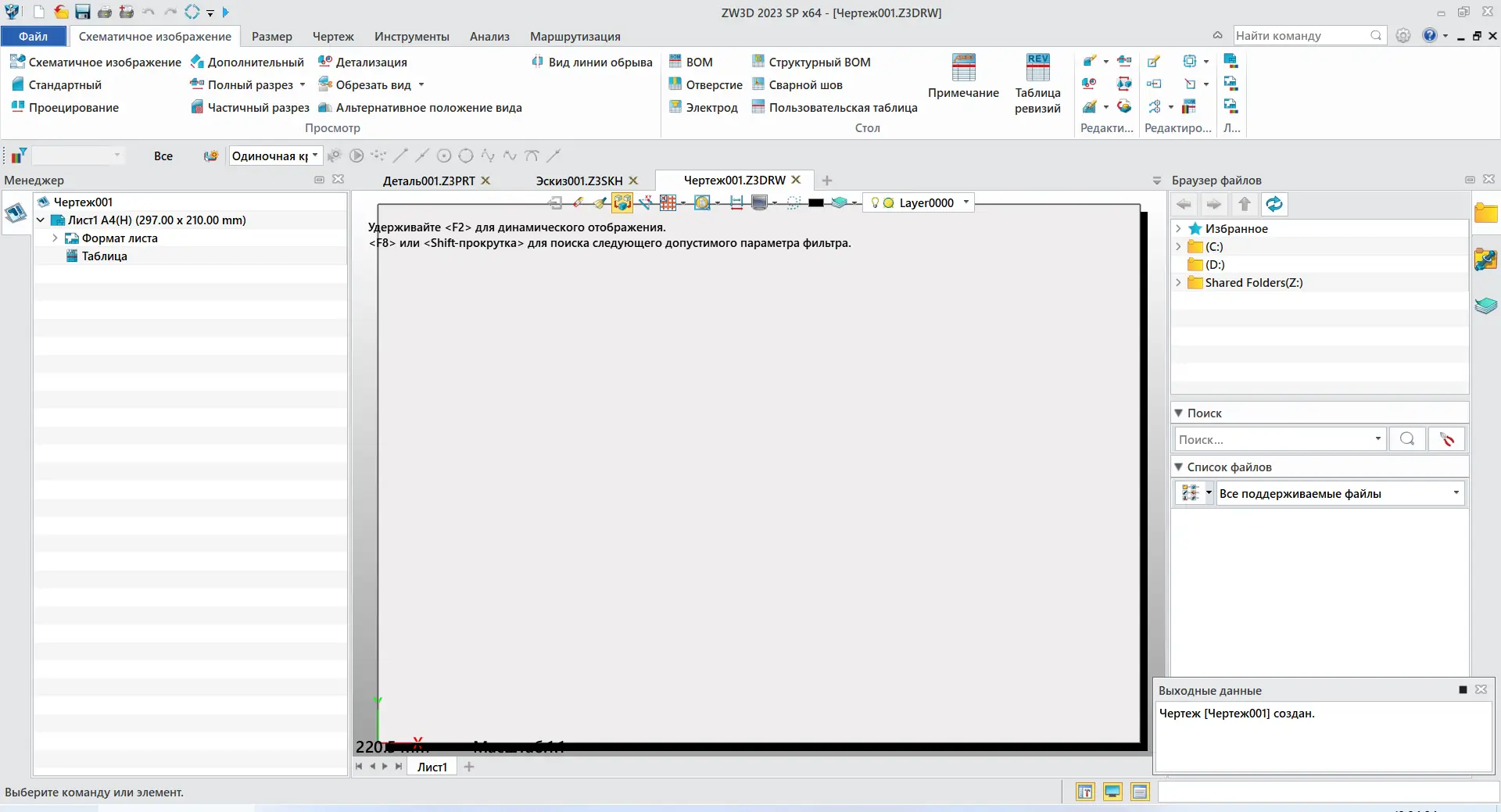Add a new sheet with plus button

[x=469, y=767]
